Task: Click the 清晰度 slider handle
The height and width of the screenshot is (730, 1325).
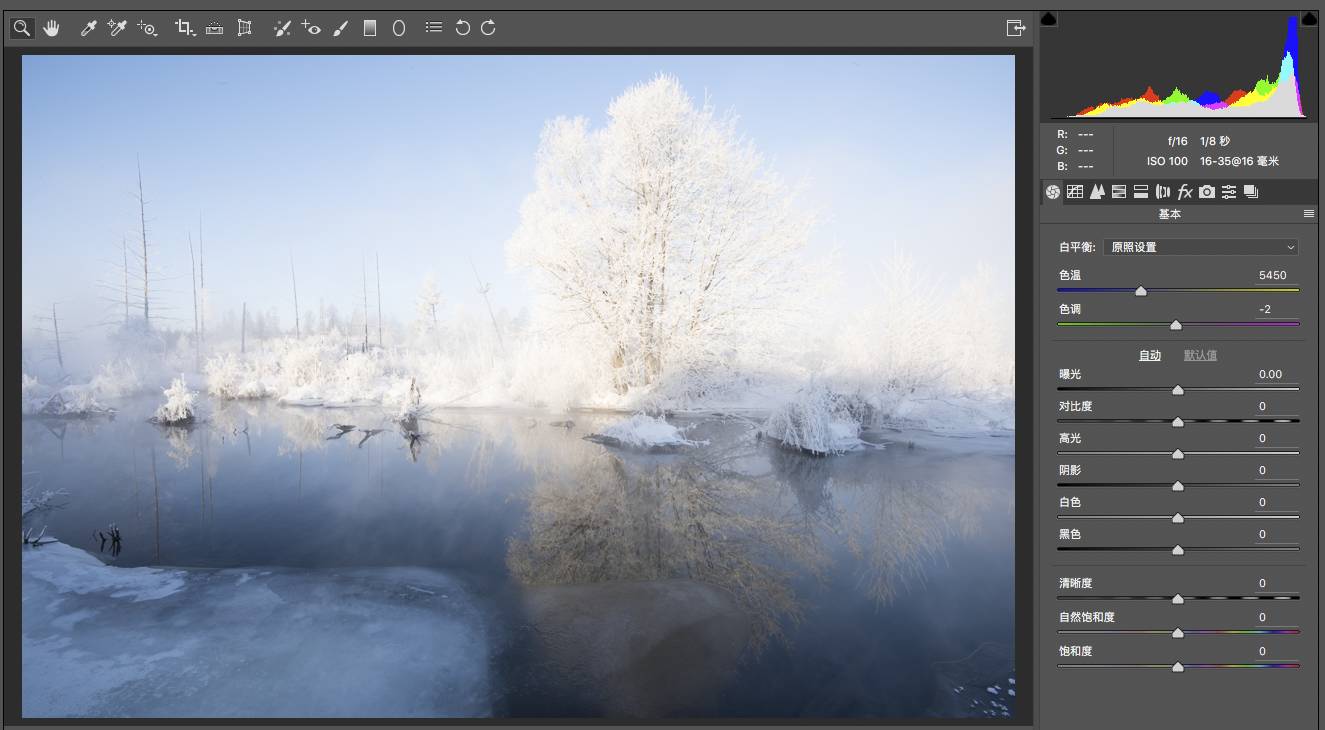Action: 1178,599
